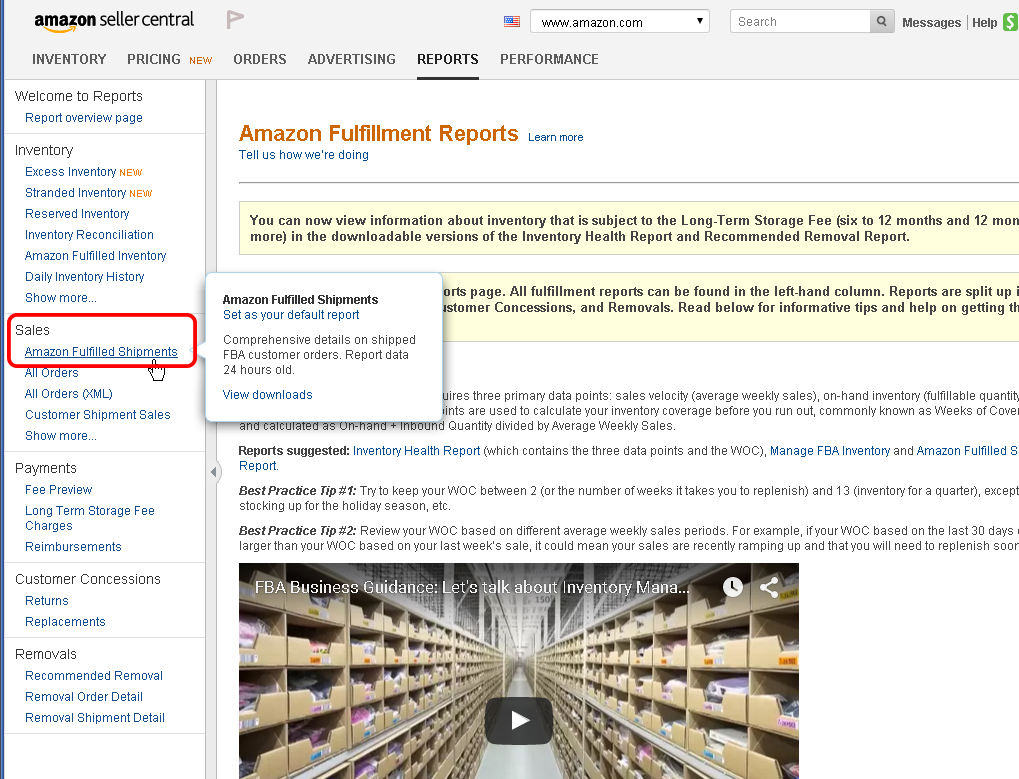Open All Orders (XML) report
1019x779 pixels.
[x=69, y=394]
